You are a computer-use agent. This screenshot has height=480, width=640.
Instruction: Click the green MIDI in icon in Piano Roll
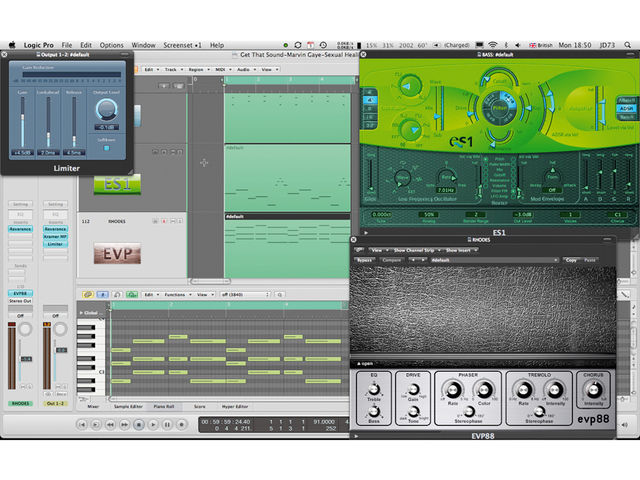point(132,294)
